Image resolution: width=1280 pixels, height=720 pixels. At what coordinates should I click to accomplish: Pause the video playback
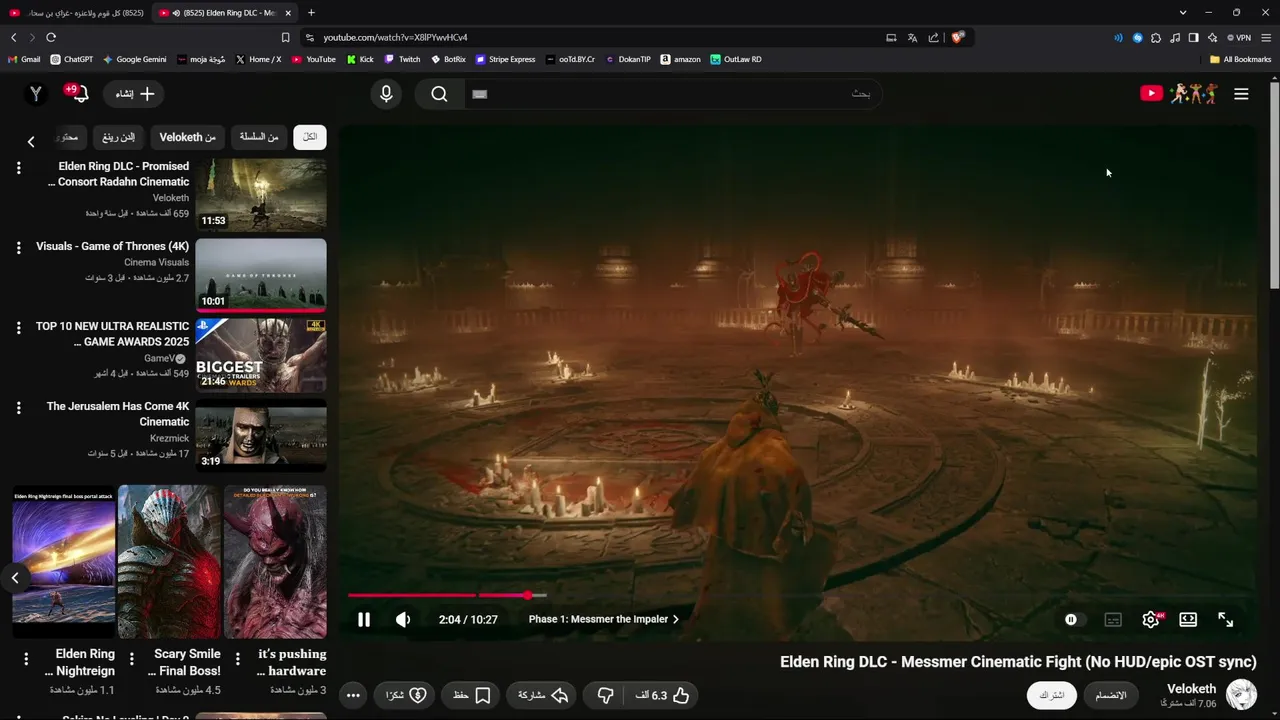click(x=364, y=620)
